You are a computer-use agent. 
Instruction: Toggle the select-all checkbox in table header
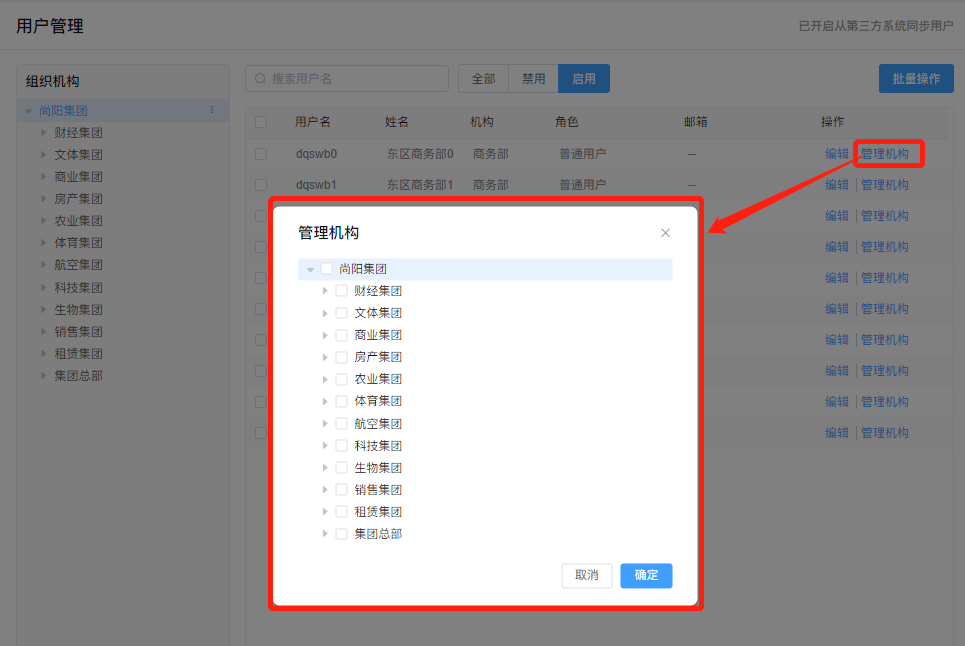click(x=261, y=122)
